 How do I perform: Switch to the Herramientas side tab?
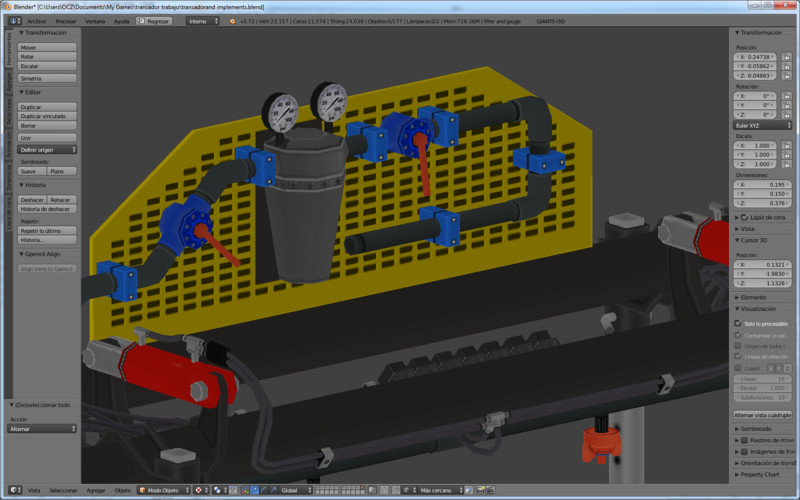(x=10, y=50)
